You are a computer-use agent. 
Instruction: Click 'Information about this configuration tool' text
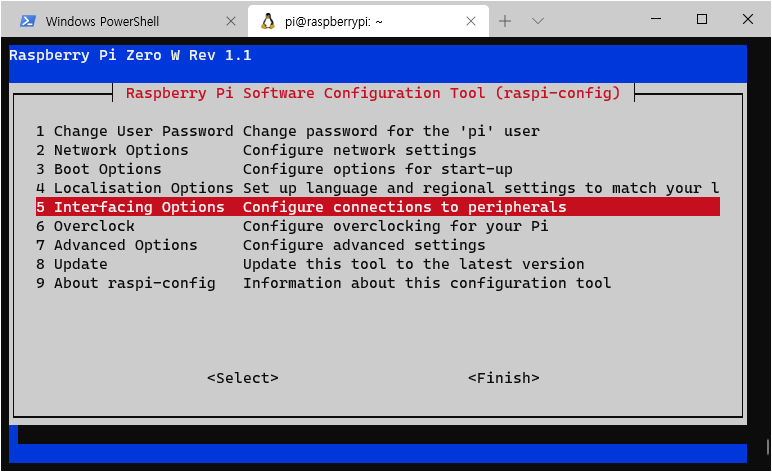427,283
